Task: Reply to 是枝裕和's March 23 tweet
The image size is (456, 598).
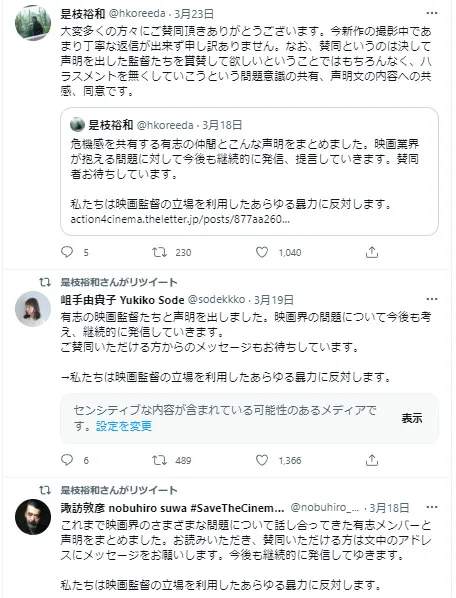Action: pos(67,252)
